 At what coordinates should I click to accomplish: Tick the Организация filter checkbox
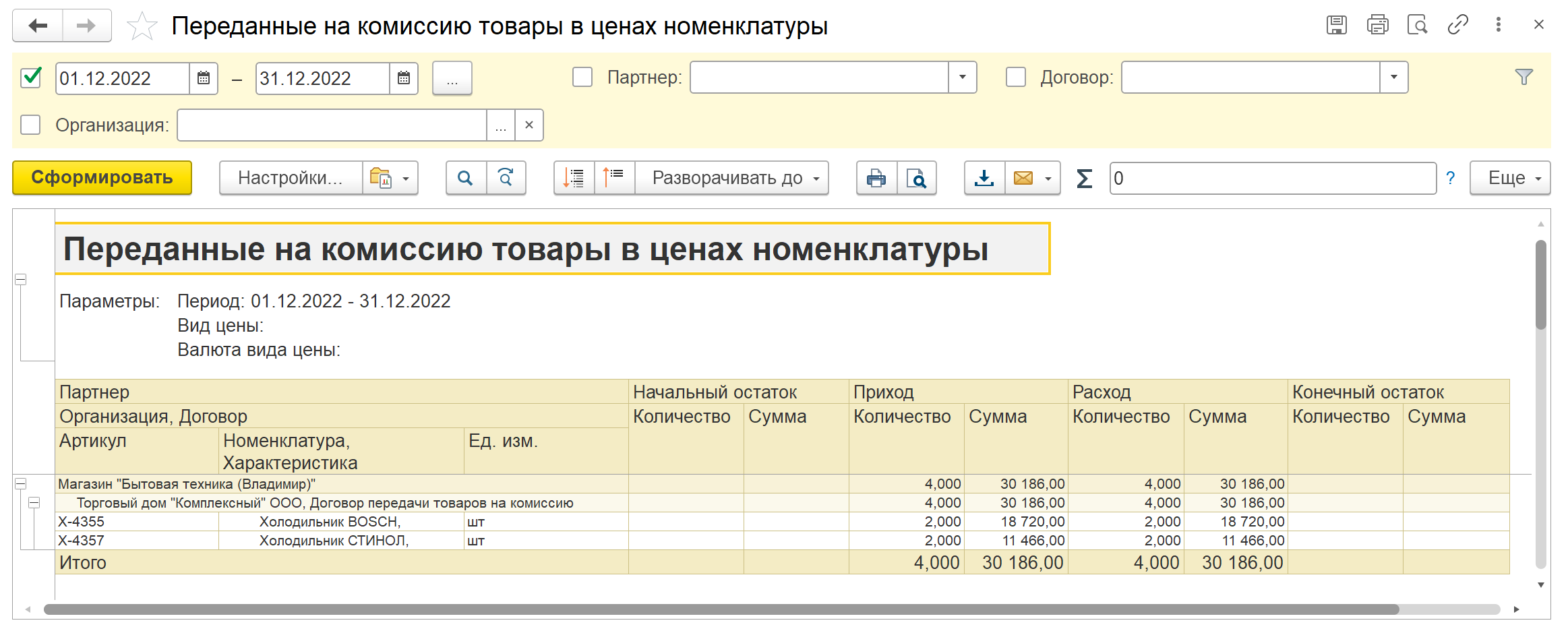(30, 125)
